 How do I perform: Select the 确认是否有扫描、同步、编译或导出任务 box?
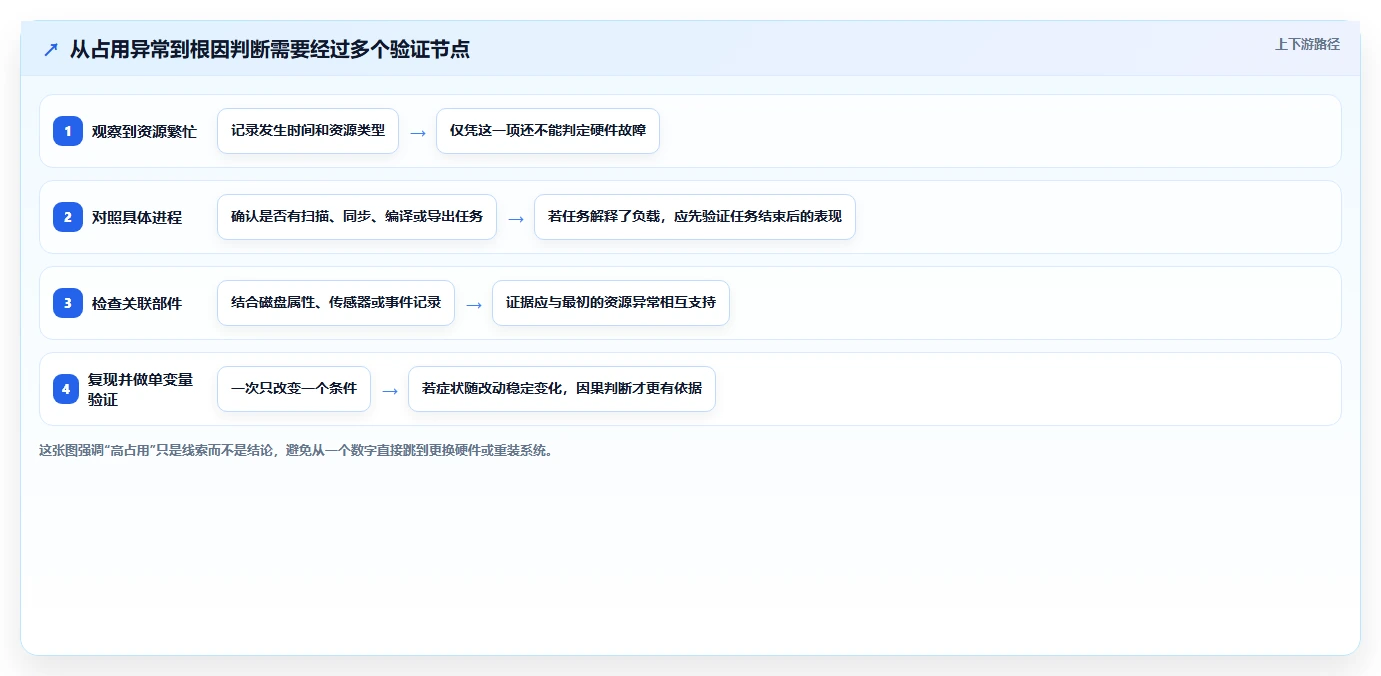[x=357, y=217]
